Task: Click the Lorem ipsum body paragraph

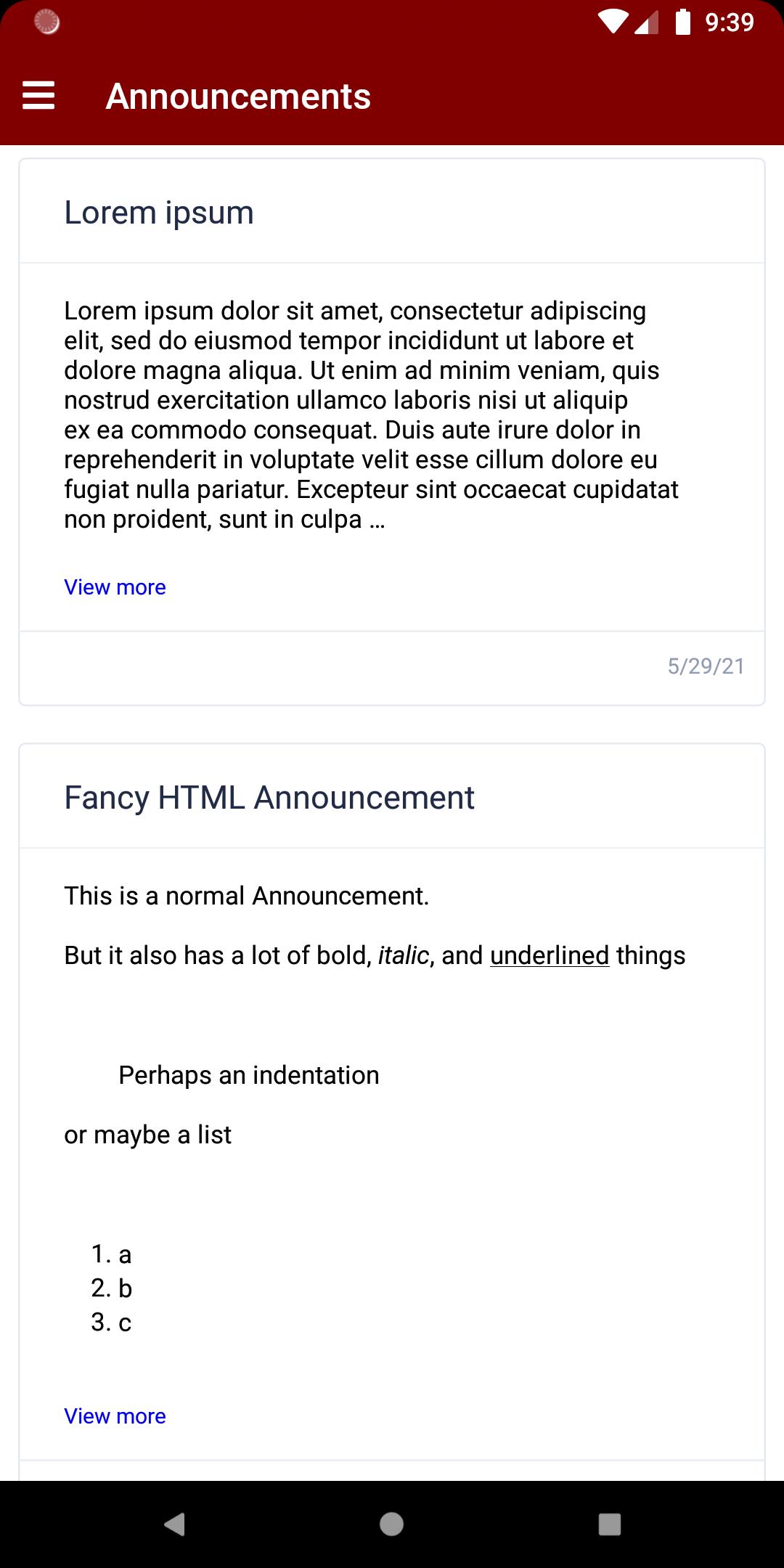Action: (x=372, y=415)
